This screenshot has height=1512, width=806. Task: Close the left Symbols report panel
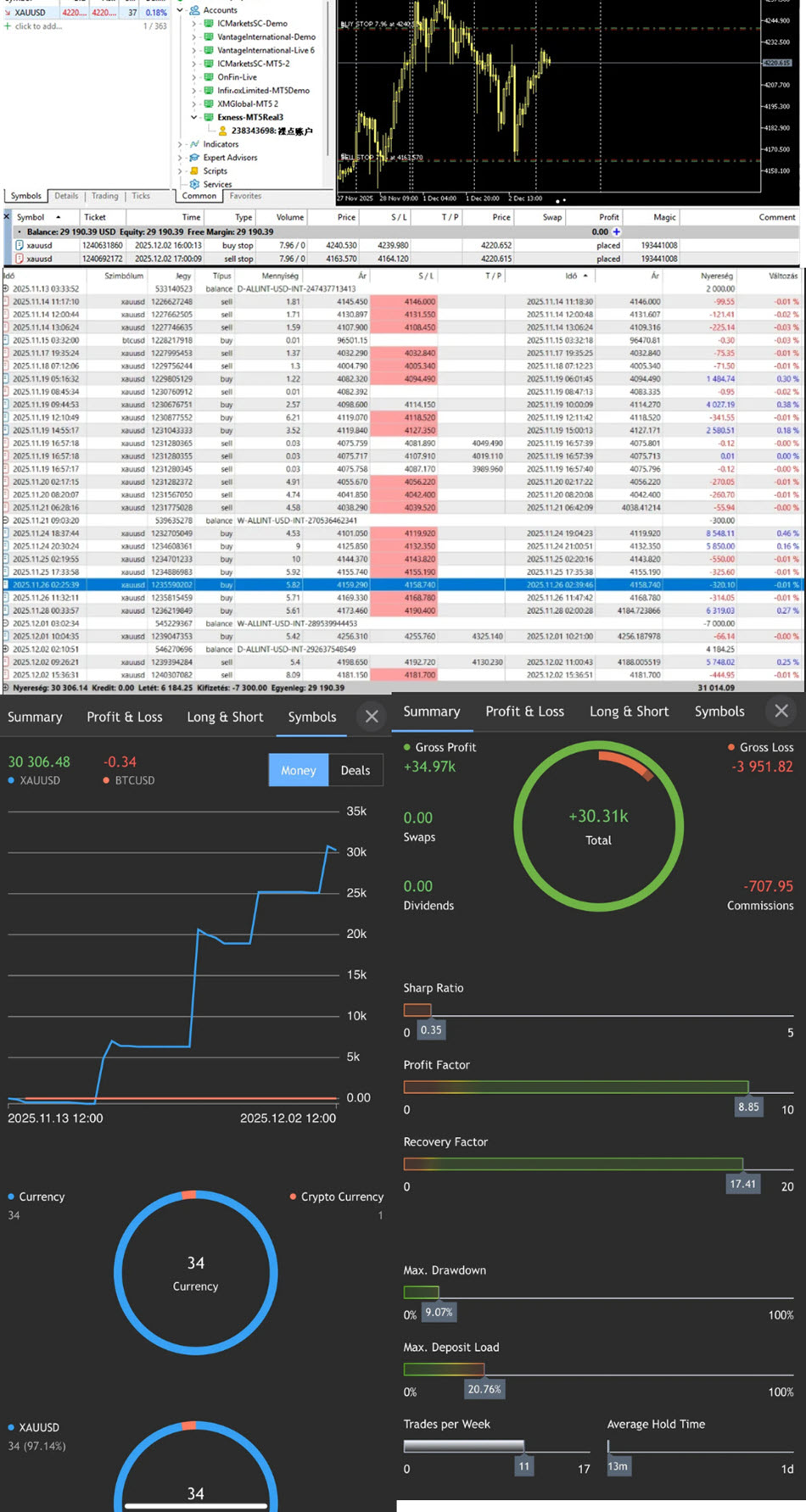[372, 717]
